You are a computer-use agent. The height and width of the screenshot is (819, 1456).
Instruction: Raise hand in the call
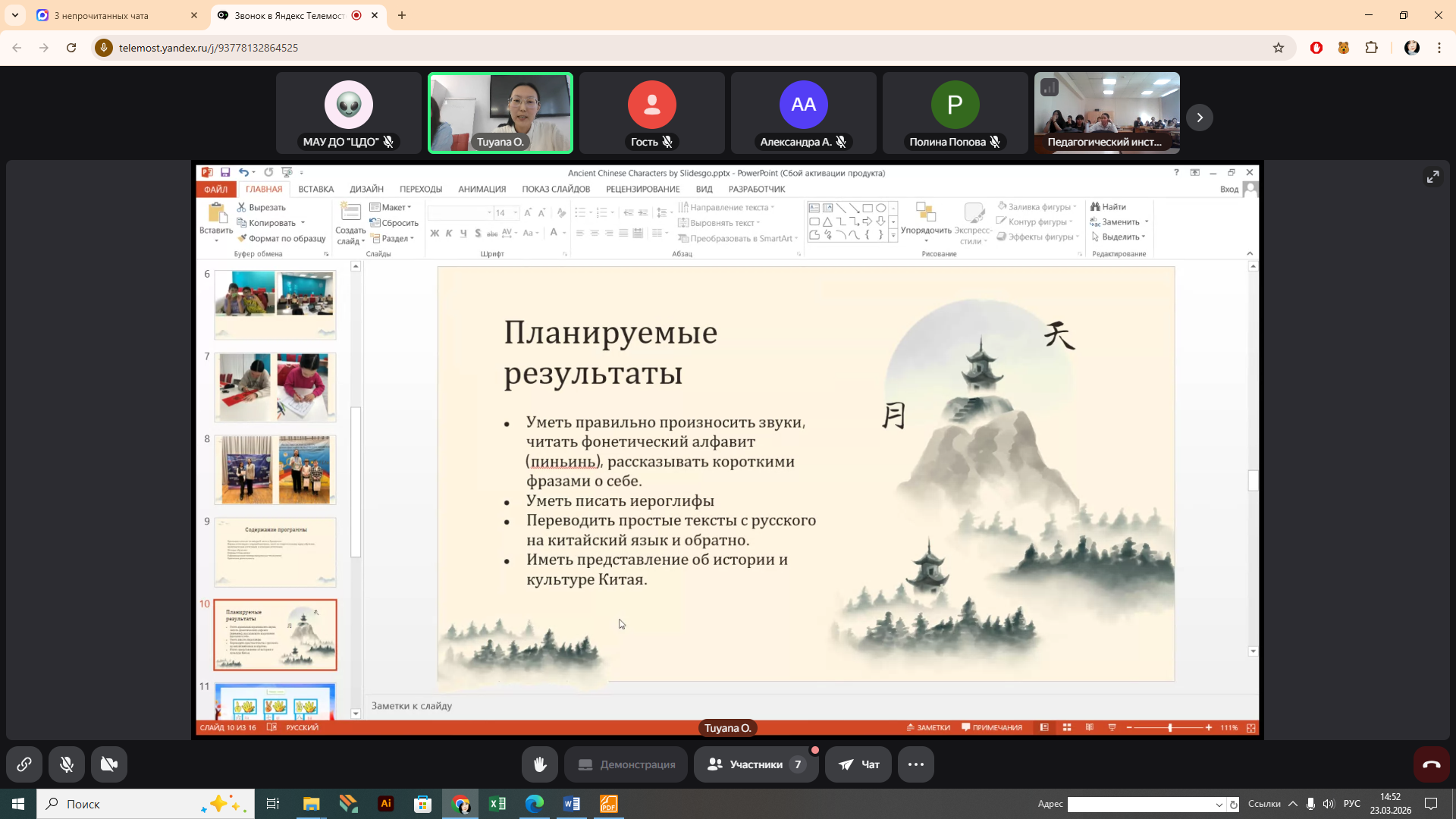tap(539, 764)
